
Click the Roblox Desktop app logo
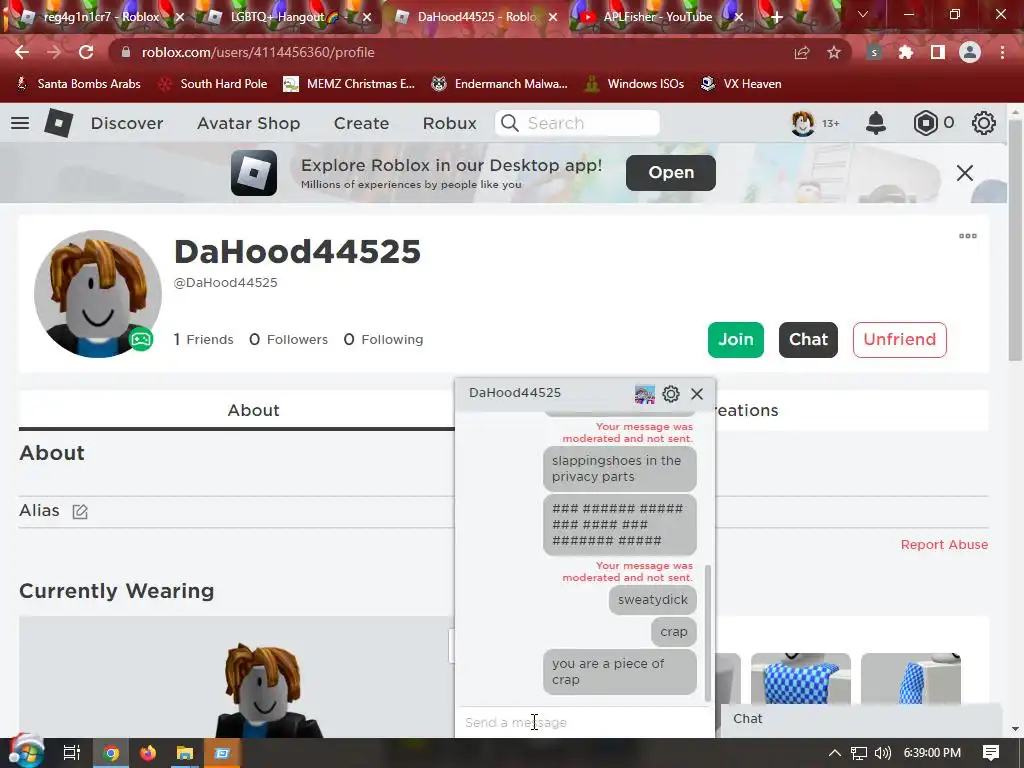[x=254, y=173]
